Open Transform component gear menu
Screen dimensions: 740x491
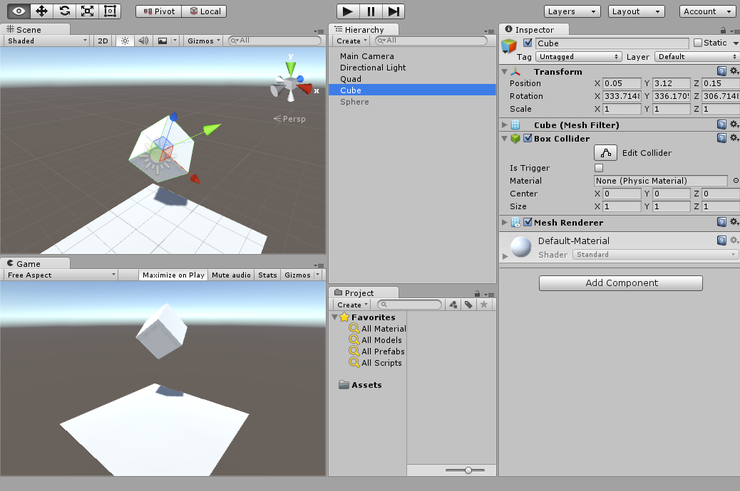coord(734,71)
